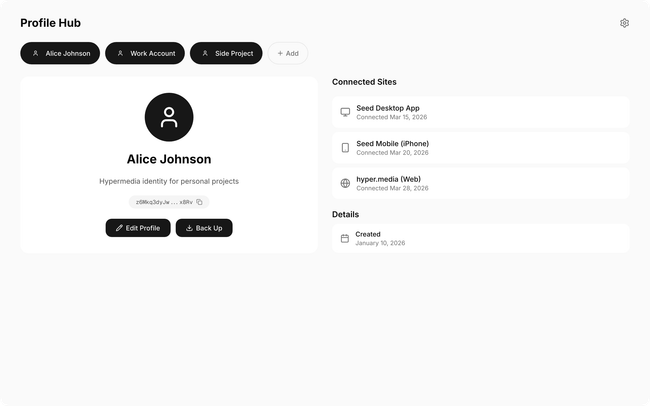Click the large Alice Johnson avatar
The height and width of the screenshot is (406, 650).
(x=169, y=117)
